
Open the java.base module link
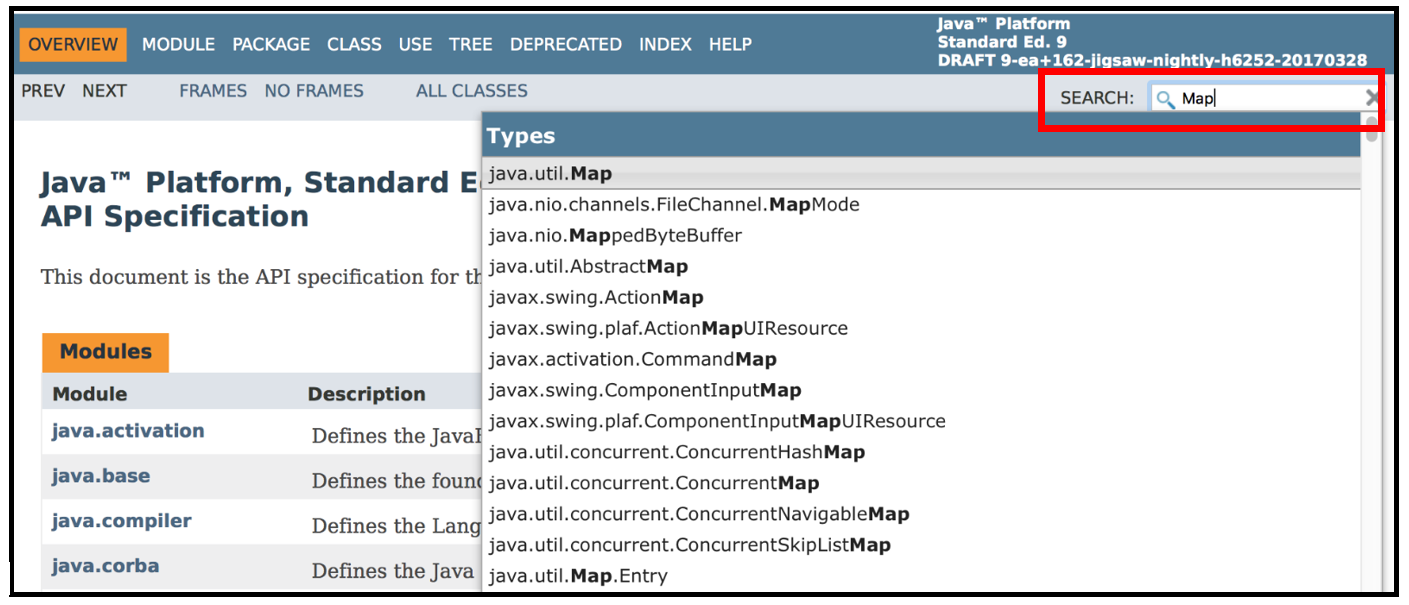[100, 476]
